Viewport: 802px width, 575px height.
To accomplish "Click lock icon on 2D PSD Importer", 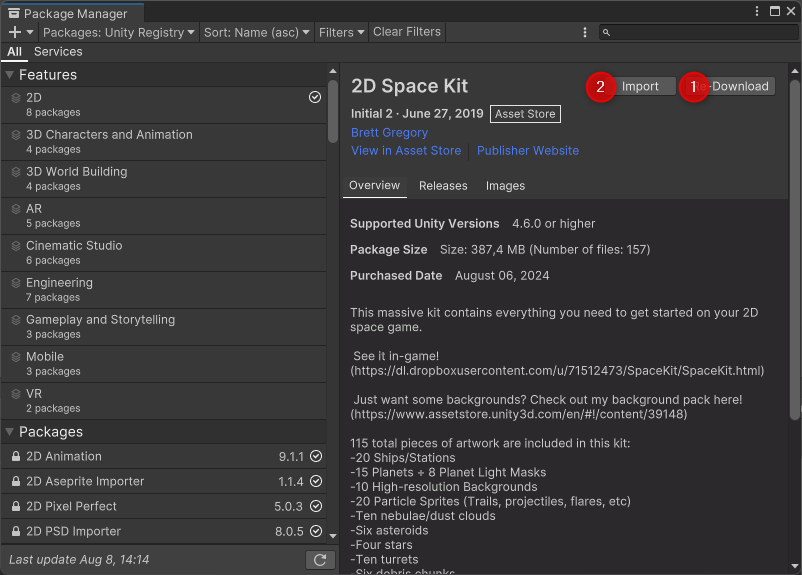I will point(16,532).
